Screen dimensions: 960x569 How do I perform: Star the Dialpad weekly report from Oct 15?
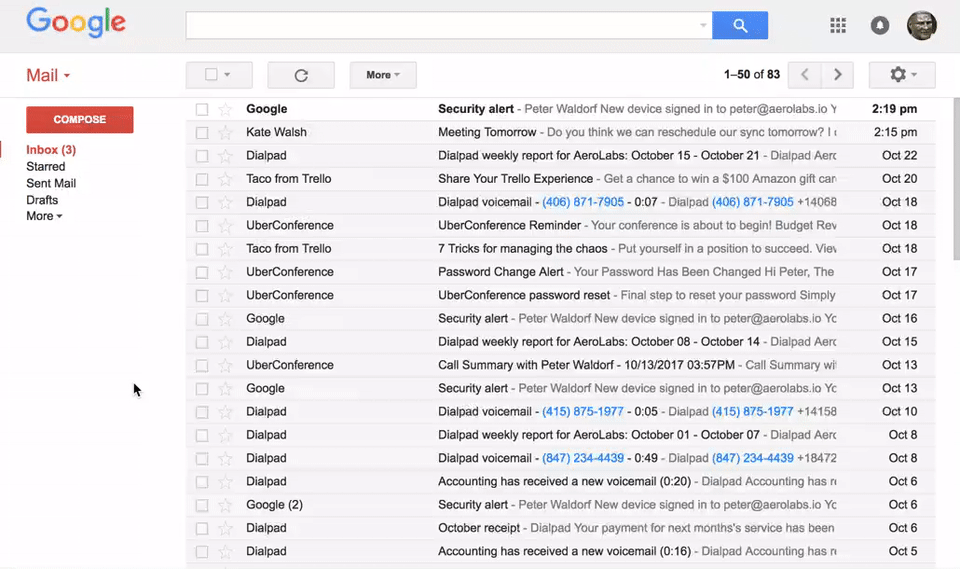click(x=225, y=342)
